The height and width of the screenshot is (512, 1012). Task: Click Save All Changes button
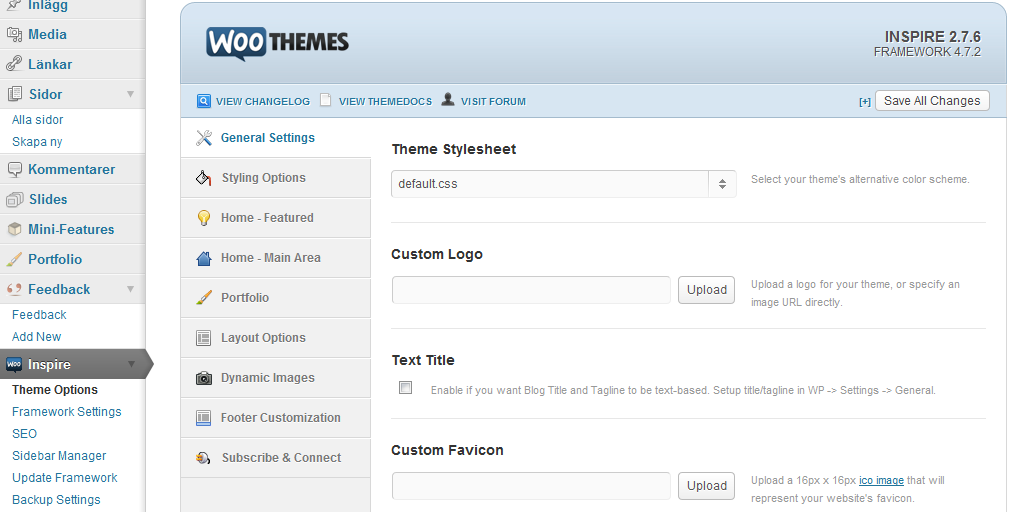[x=932, y=101]
